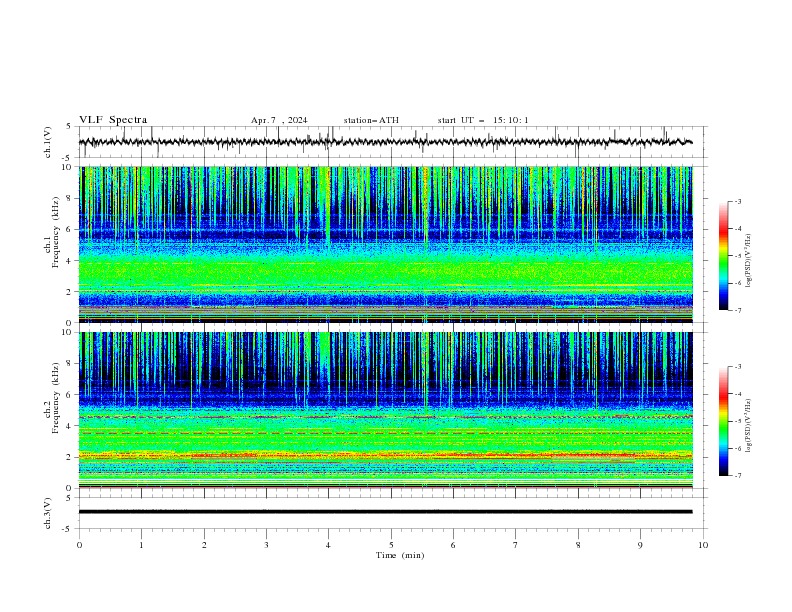
Task: Click time axis tick label "4"
Action: pos(328,545)
